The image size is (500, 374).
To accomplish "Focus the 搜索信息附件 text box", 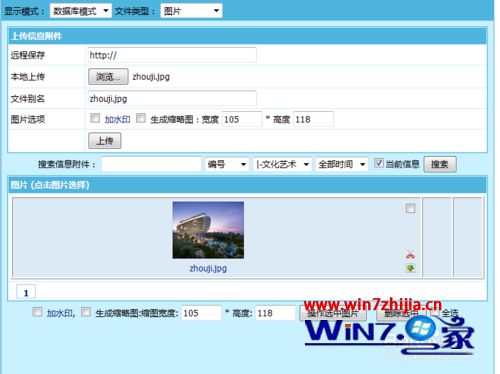I will click(x=152, y=164).
